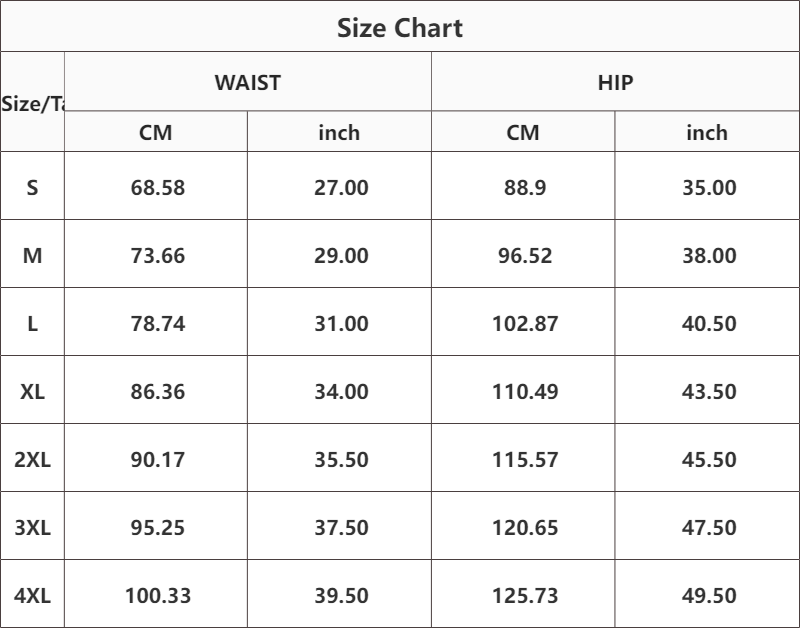Click the 37.50 waist inch cell

[x=339, y=526]
